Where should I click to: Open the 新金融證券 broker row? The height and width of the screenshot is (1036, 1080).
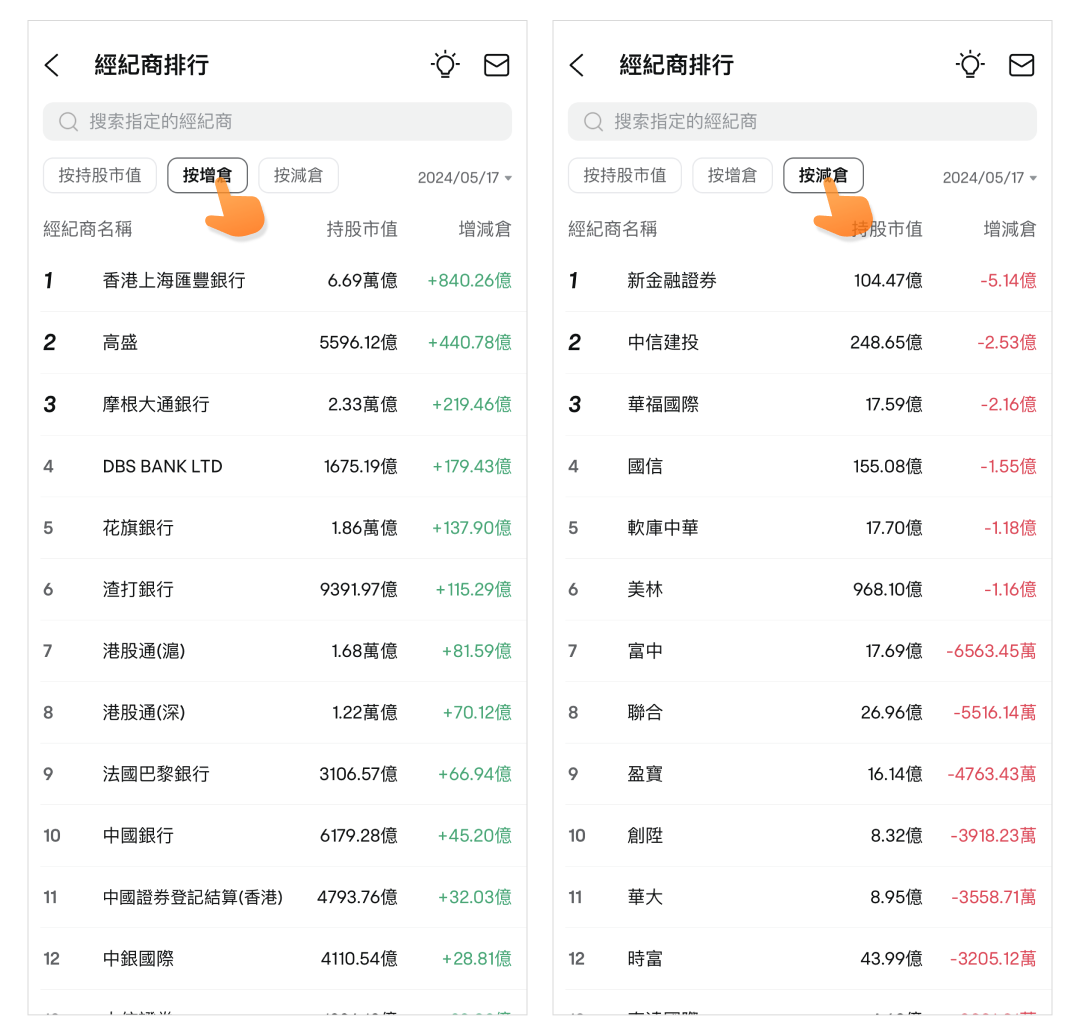click(x=802, y=281)
